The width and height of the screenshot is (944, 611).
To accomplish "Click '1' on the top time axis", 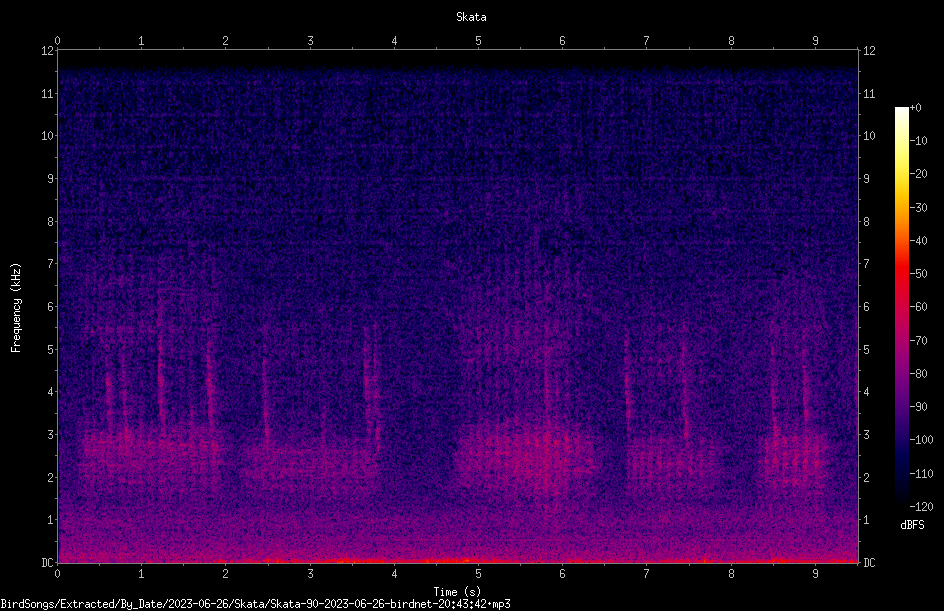I will pos(141,41).
